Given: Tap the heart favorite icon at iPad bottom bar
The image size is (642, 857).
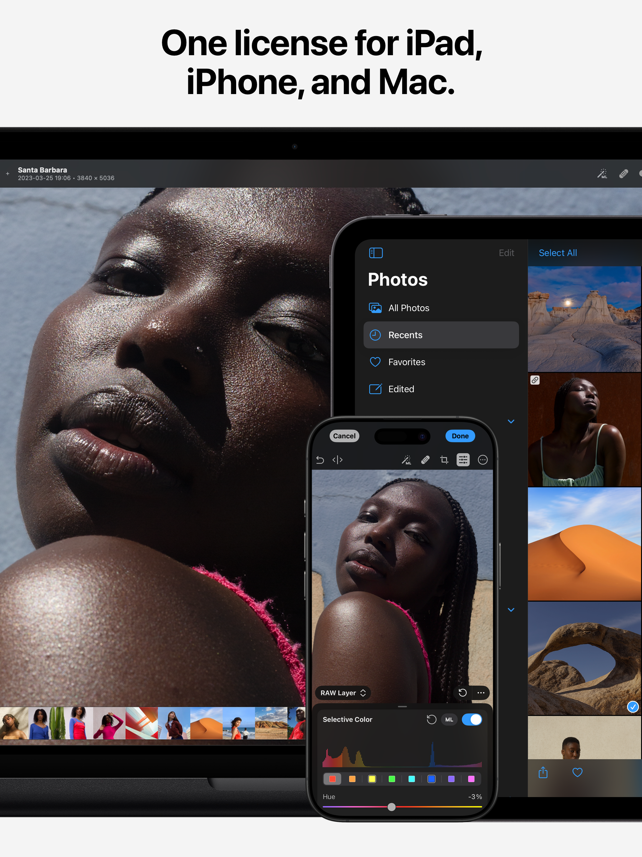Looking at the screenshot, I should (x=577, y=772).
